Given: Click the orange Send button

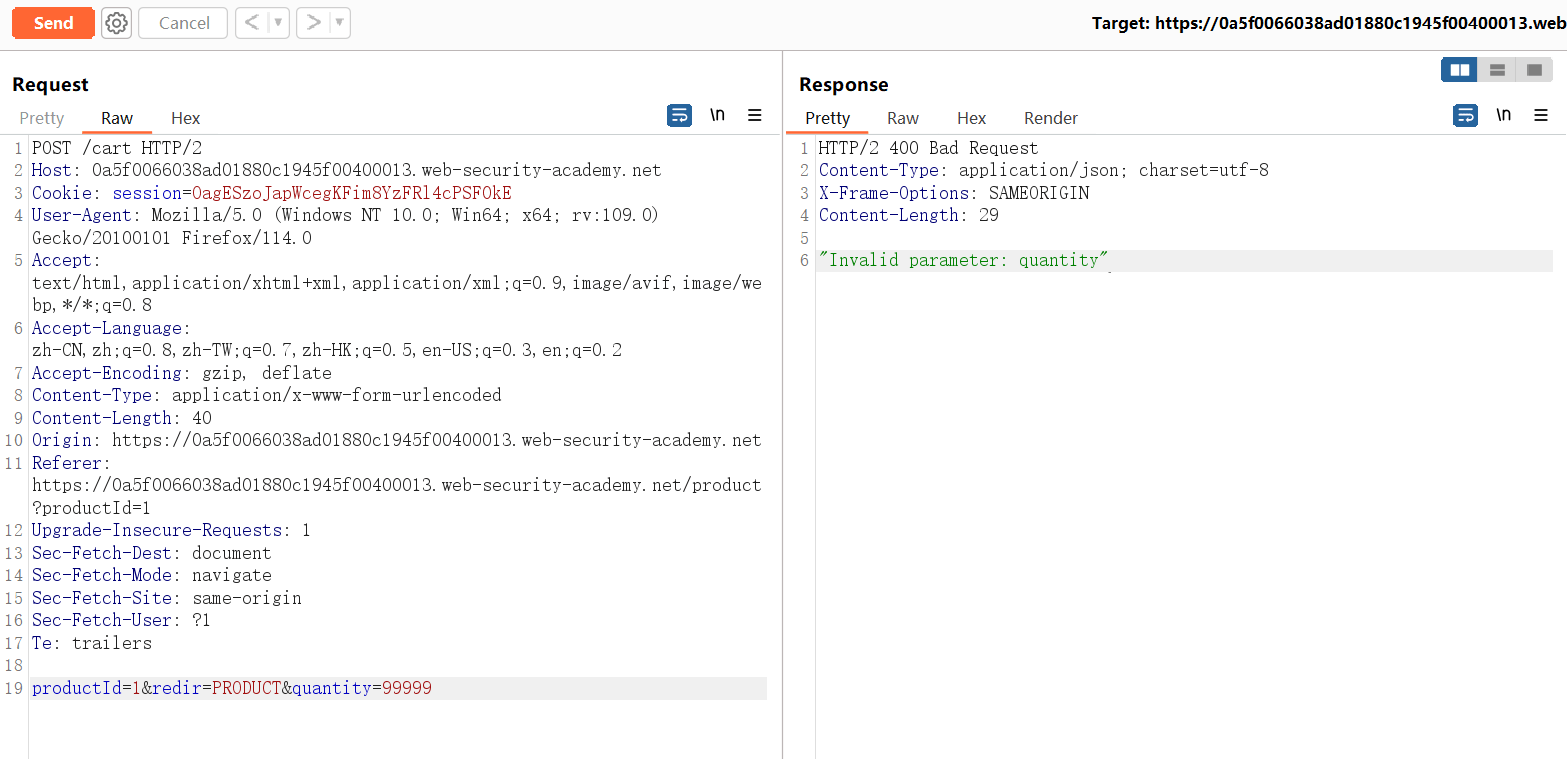Looking at the screenshot, I should [53, 23].
